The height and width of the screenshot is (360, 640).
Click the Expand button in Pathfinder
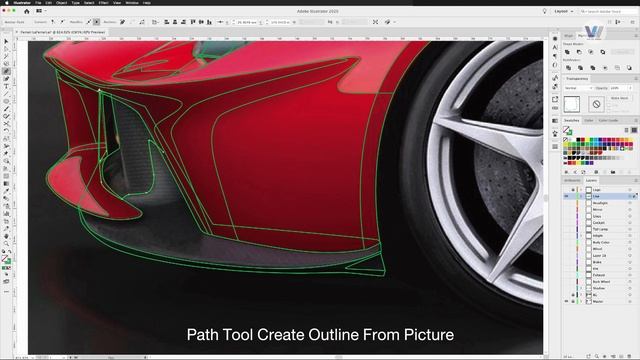coord(622,52)
